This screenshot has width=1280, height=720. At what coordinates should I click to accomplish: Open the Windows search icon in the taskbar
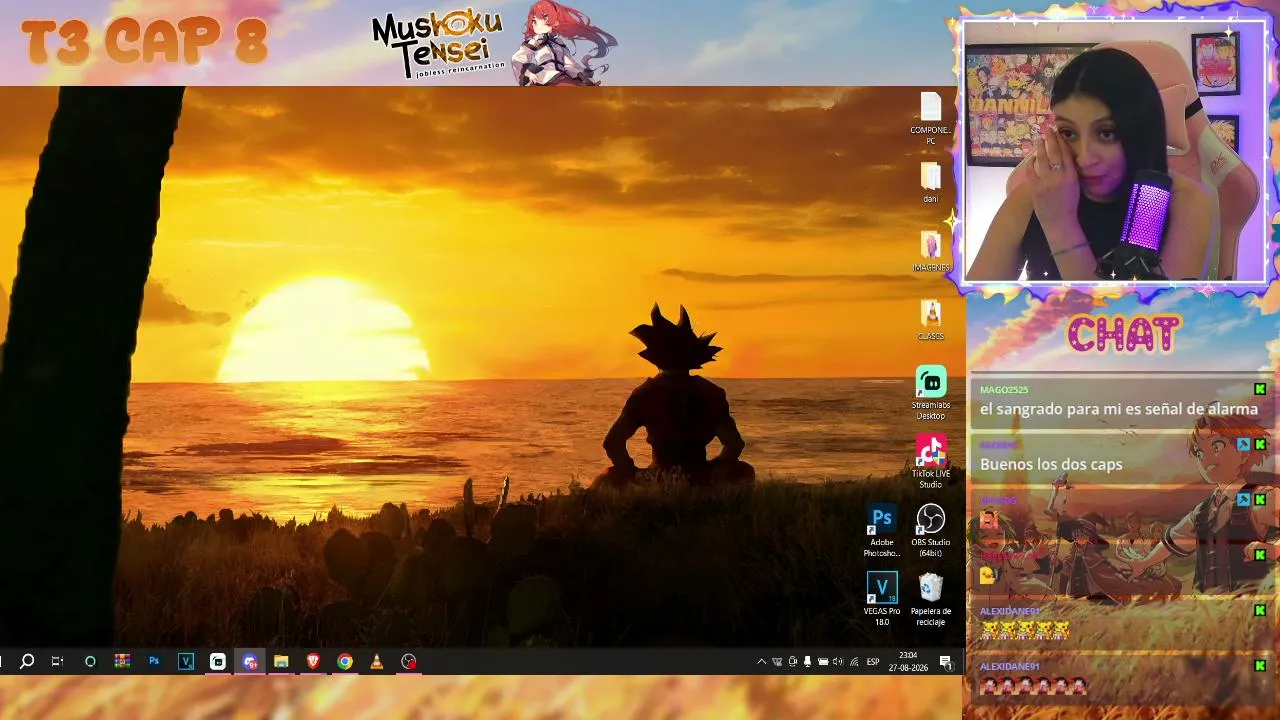pos(27,661)
